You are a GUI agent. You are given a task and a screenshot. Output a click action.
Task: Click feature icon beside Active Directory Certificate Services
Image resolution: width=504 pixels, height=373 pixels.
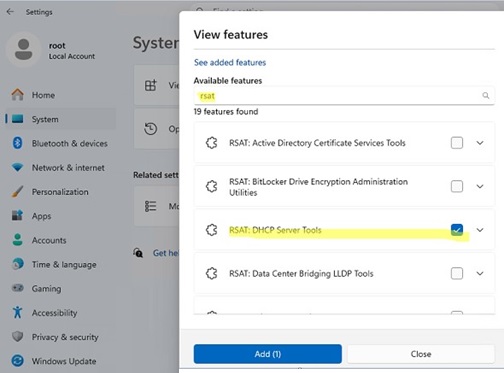211,143
